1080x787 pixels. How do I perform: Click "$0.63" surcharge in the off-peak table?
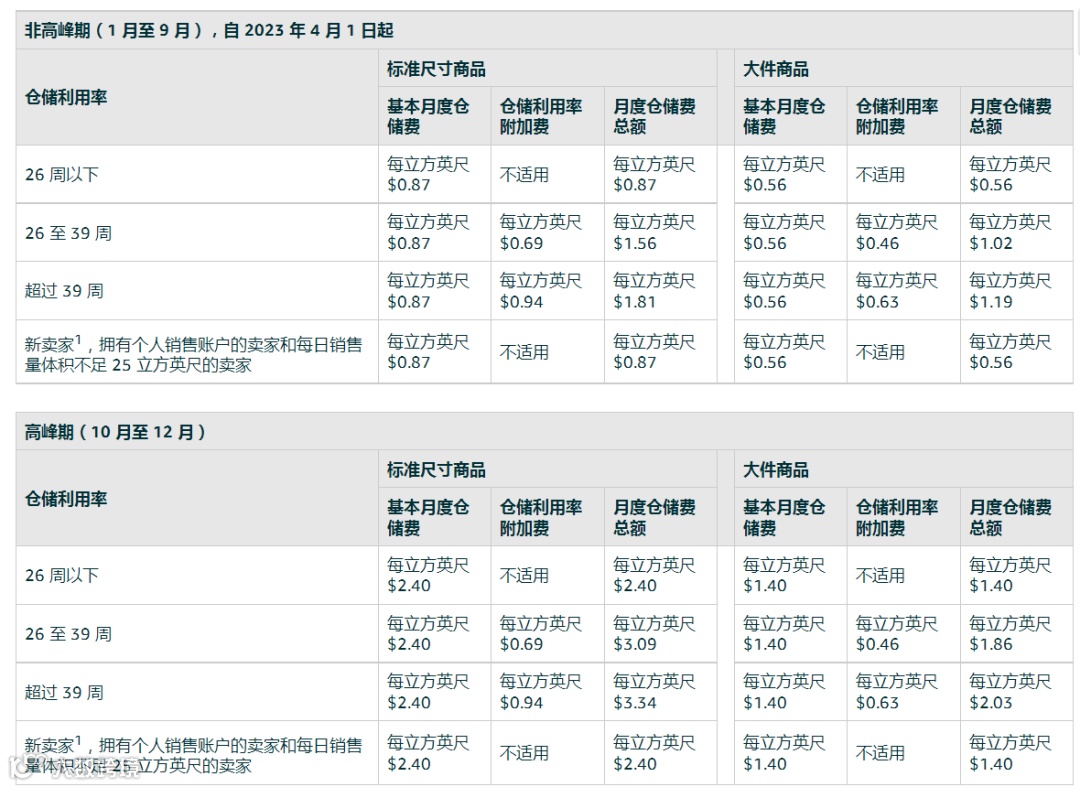pos(878,302)
